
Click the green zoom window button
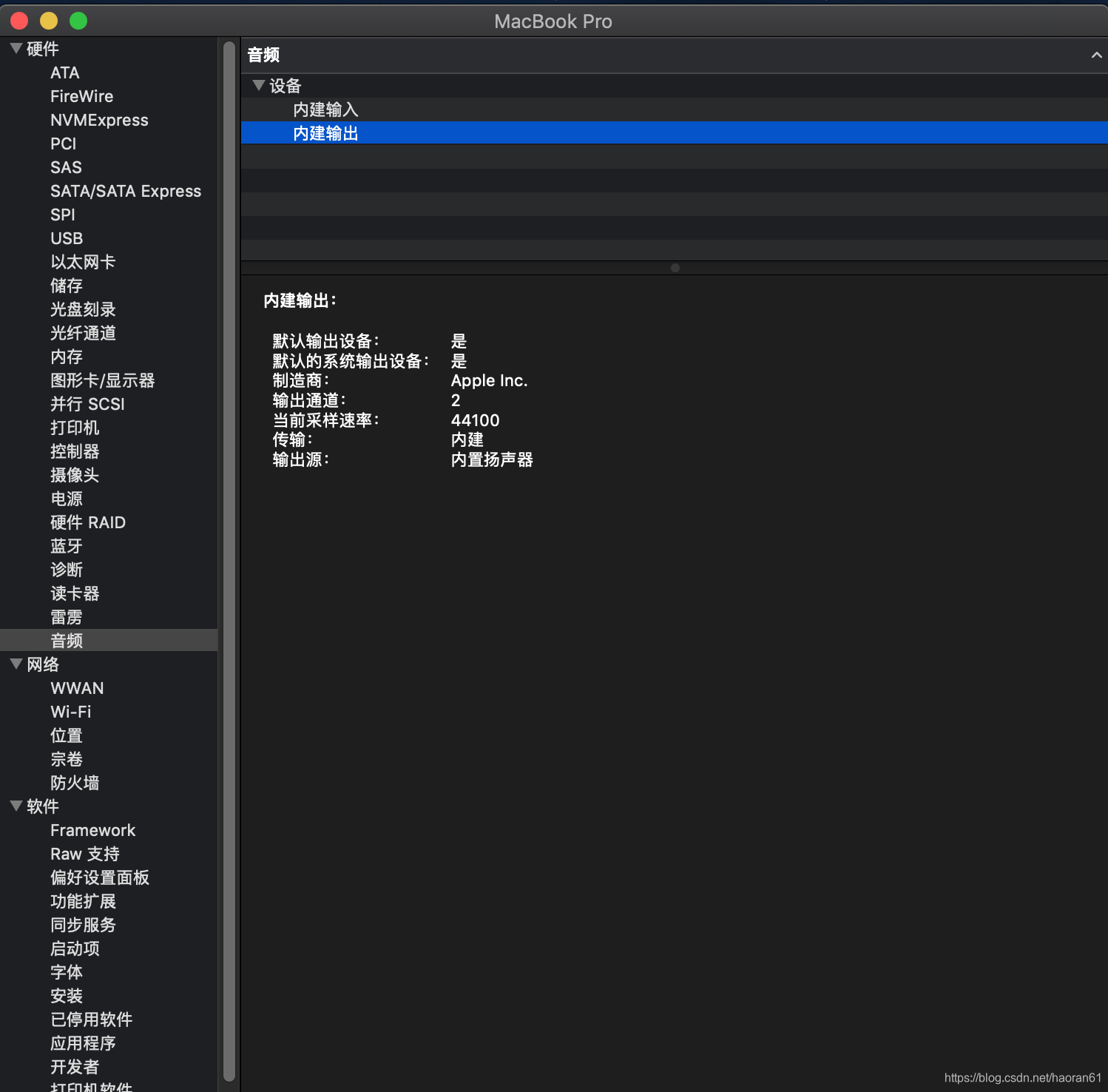(78, 21)
